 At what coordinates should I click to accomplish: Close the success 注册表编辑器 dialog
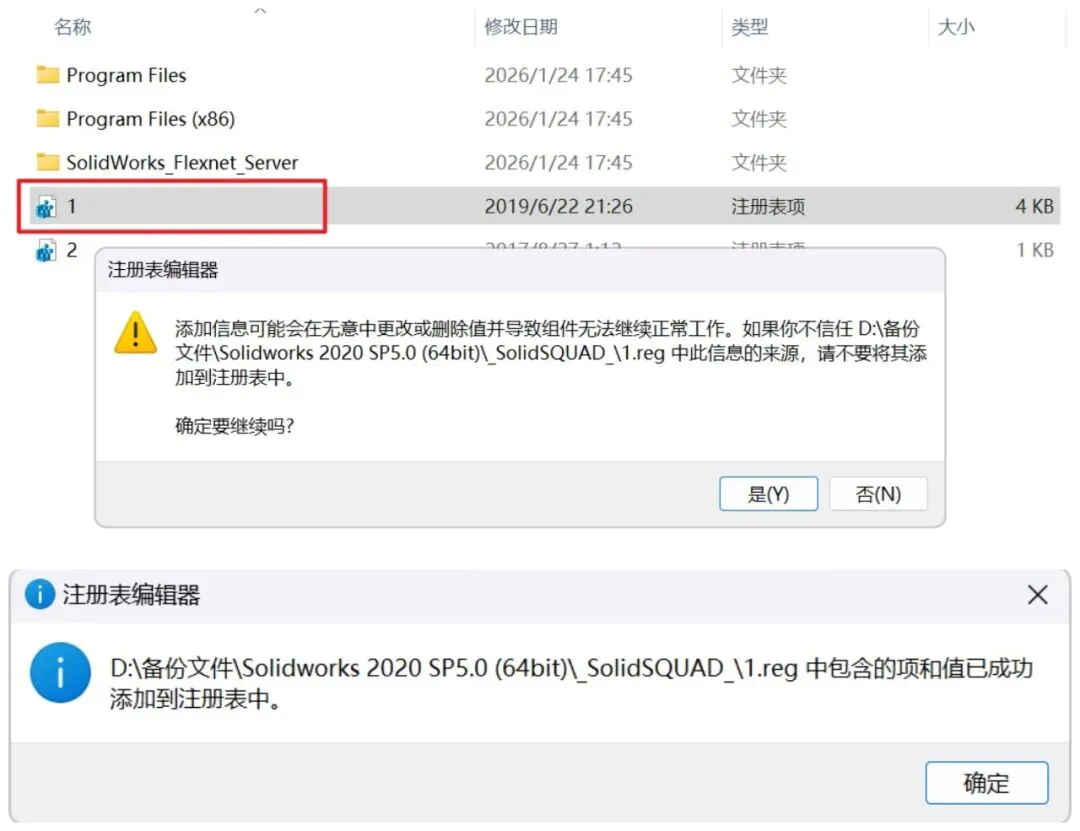1037,595
